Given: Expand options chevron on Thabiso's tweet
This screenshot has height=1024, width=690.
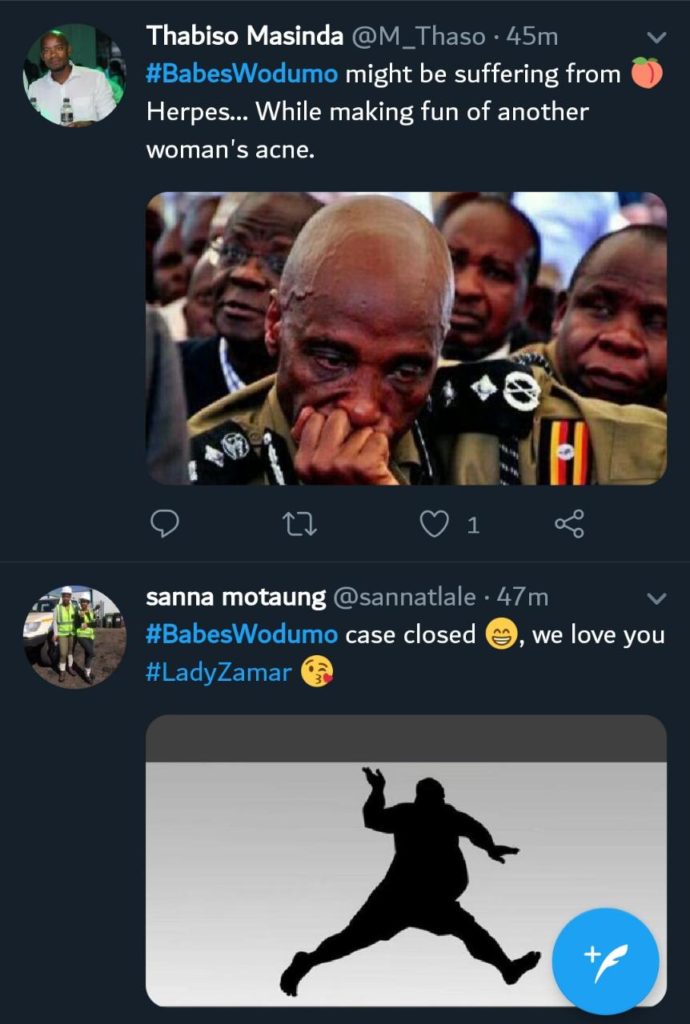Looking at the screenshot, I should [x=657, y=37].
